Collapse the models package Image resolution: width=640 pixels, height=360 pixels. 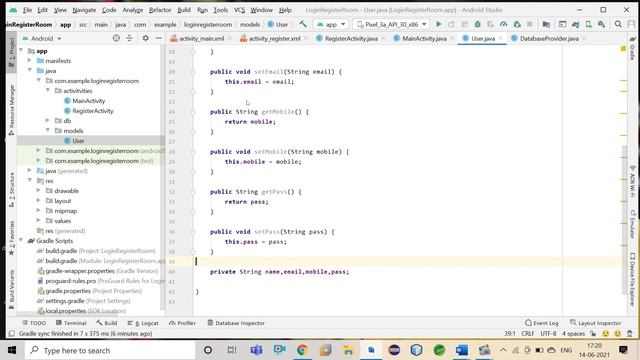[x=47, y=130]
